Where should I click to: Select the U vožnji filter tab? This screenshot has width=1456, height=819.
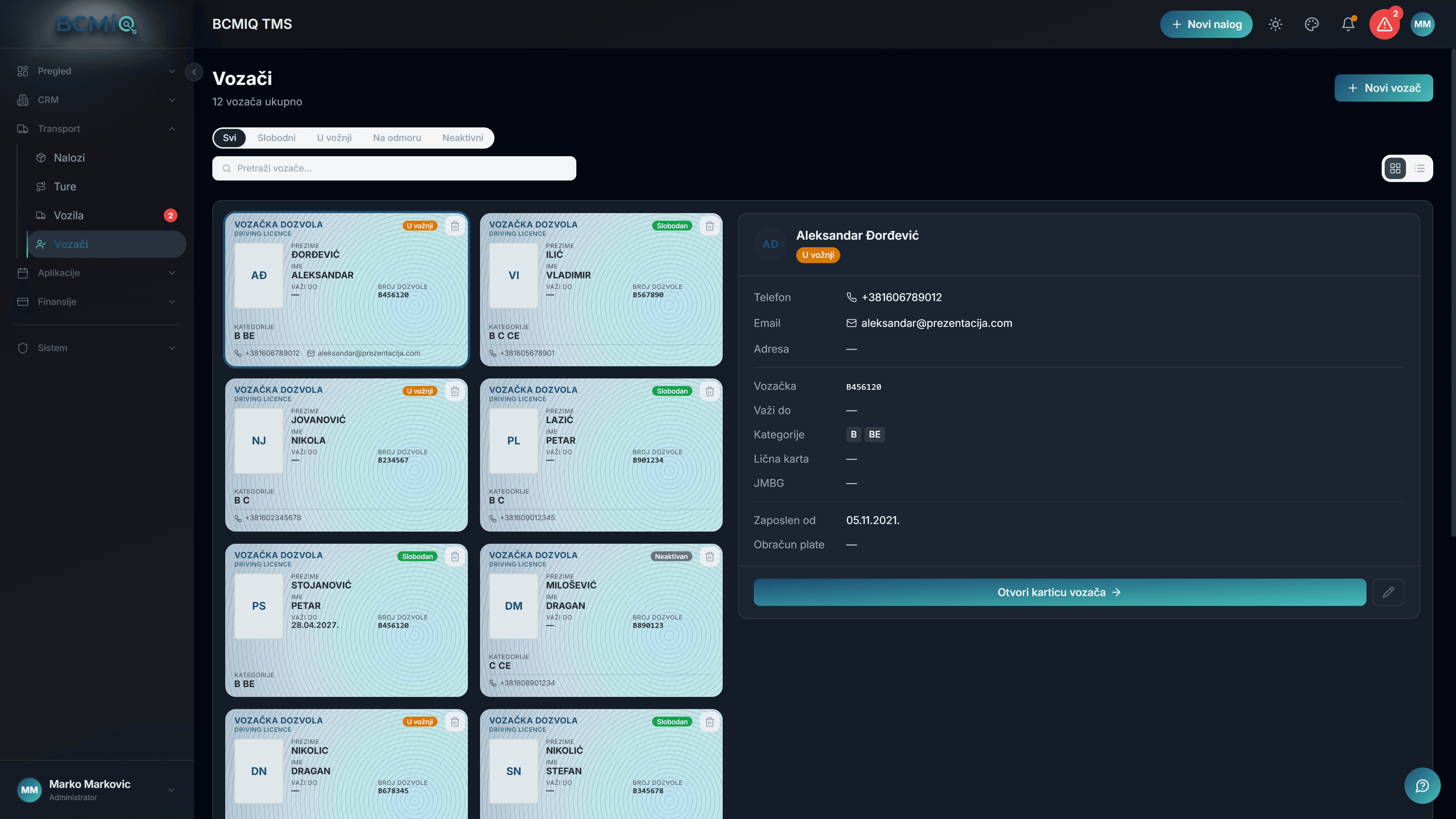pos(334,138)
